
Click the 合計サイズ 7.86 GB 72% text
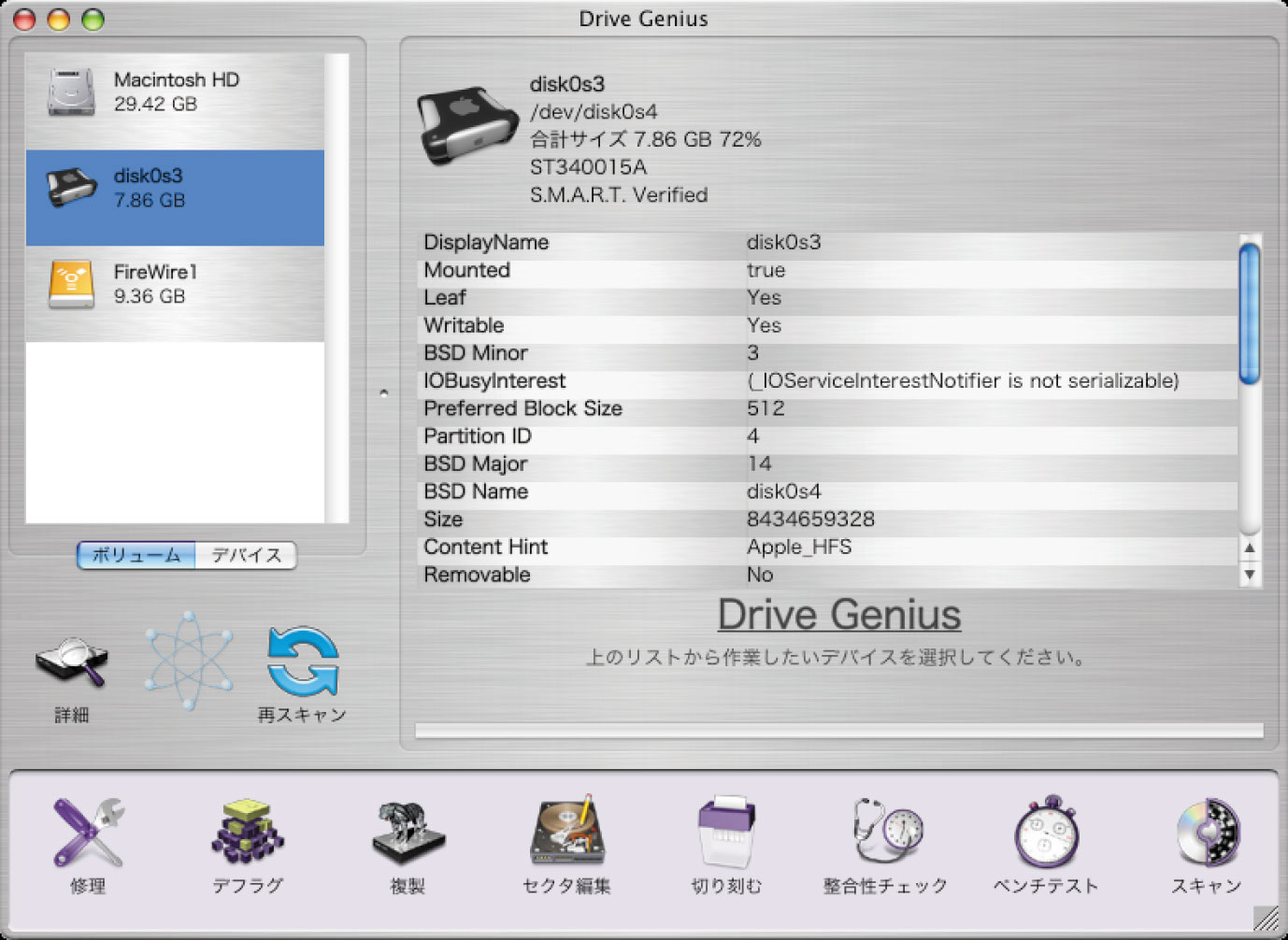click(645, 139)
